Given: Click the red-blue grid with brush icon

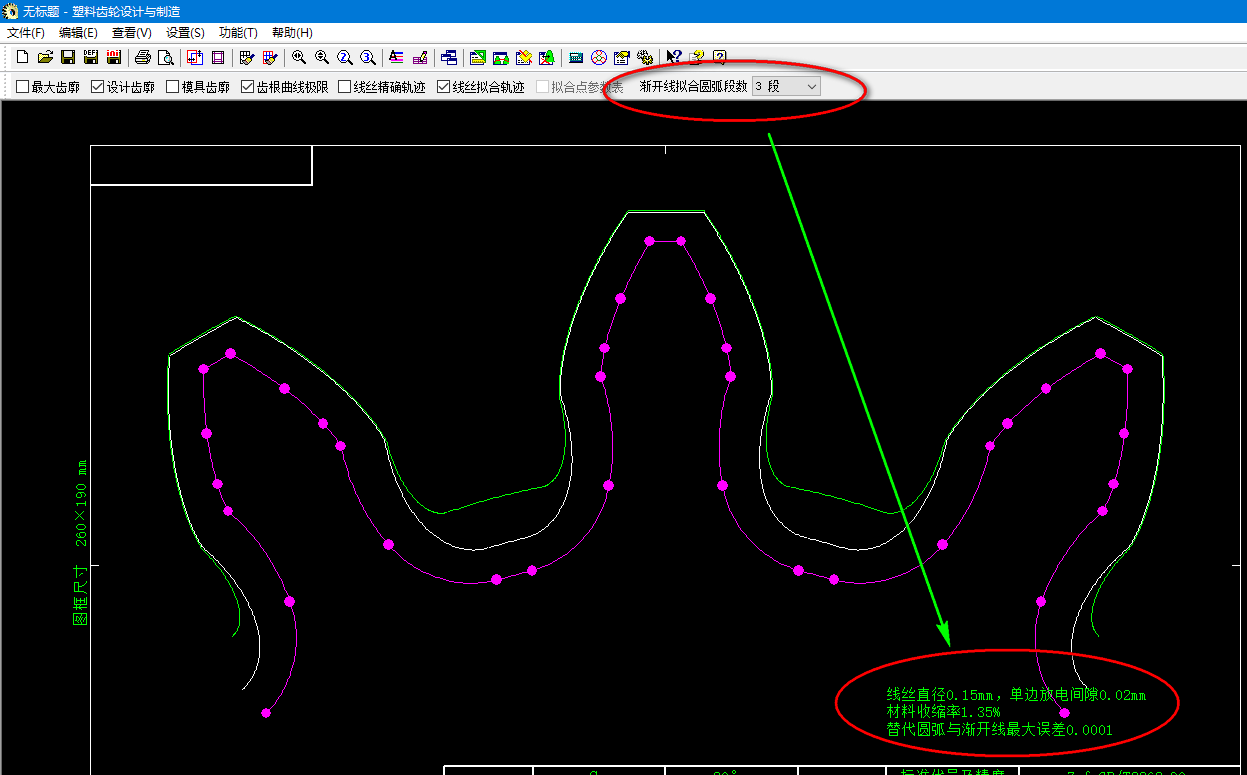Looking at the screenshot, I should pyautogui.click(x=270, y=57).
